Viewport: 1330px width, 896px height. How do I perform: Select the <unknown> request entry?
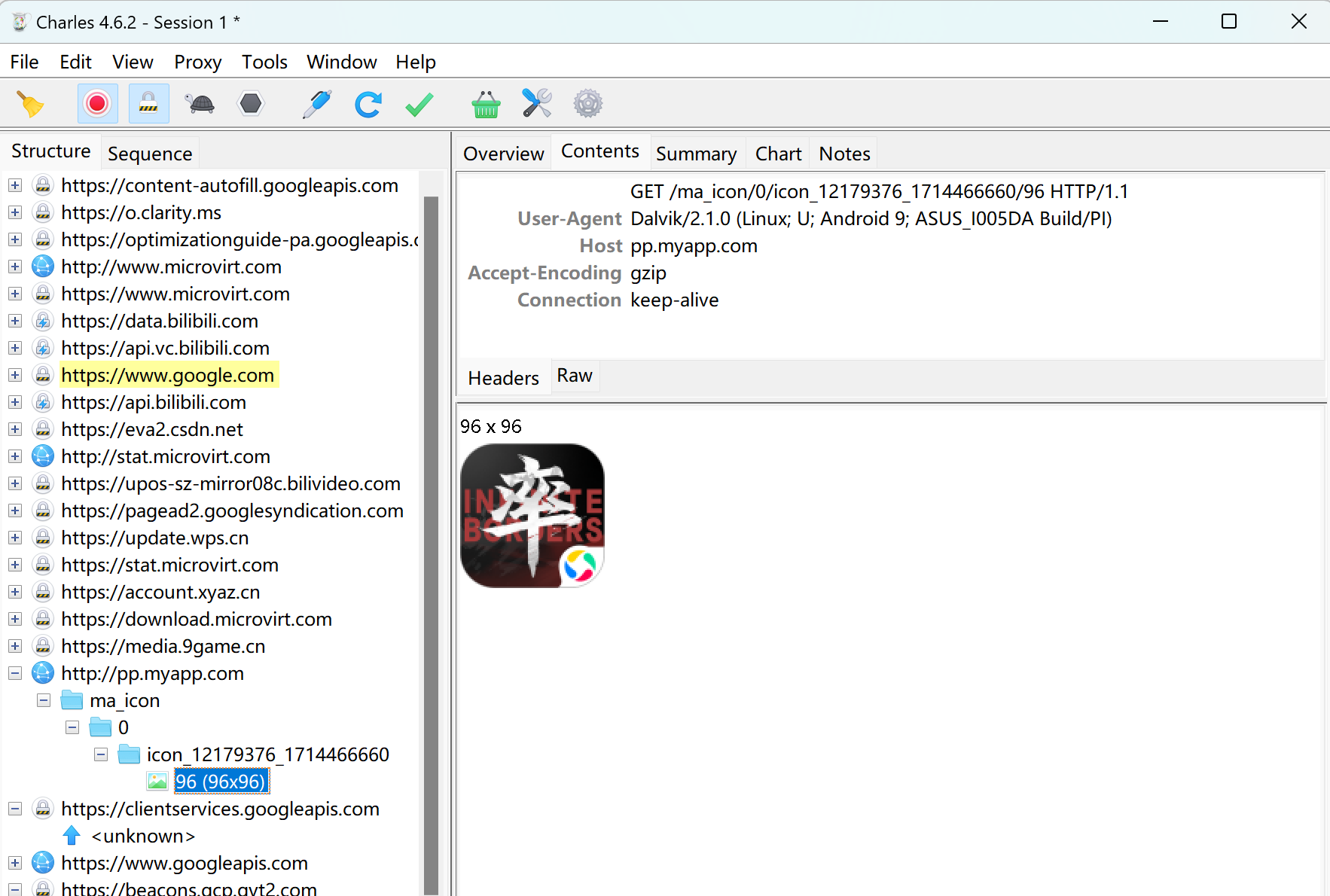point(143,836)
